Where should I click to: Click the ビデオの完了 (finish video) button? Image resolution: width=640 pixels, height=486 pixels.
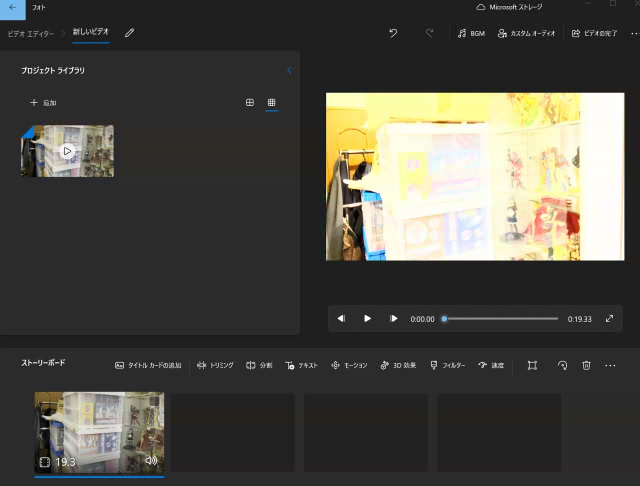pyautogui.click(x=594, y=33)
